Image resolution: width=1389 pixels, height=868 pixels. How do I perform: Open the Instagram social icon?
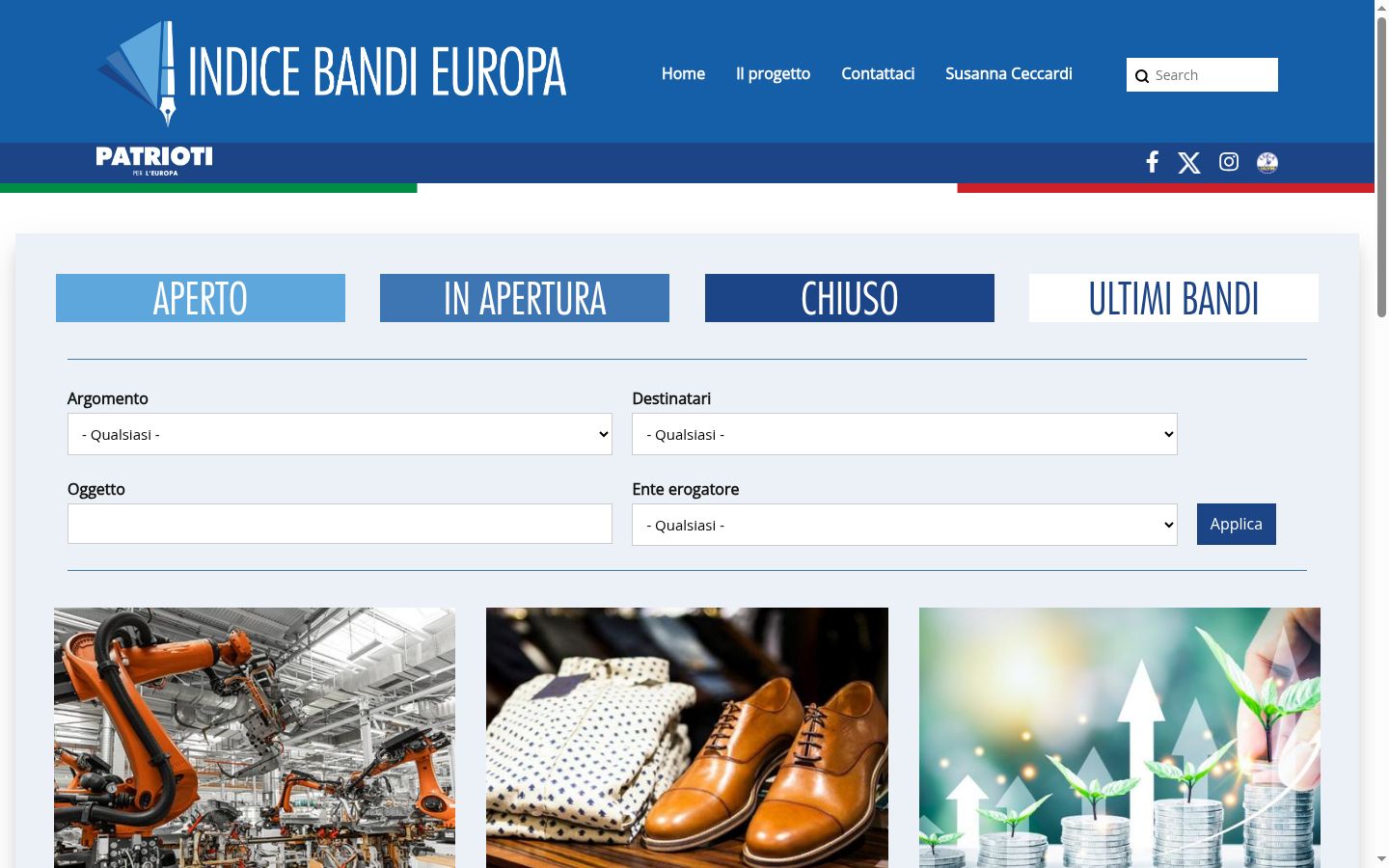1229,162
